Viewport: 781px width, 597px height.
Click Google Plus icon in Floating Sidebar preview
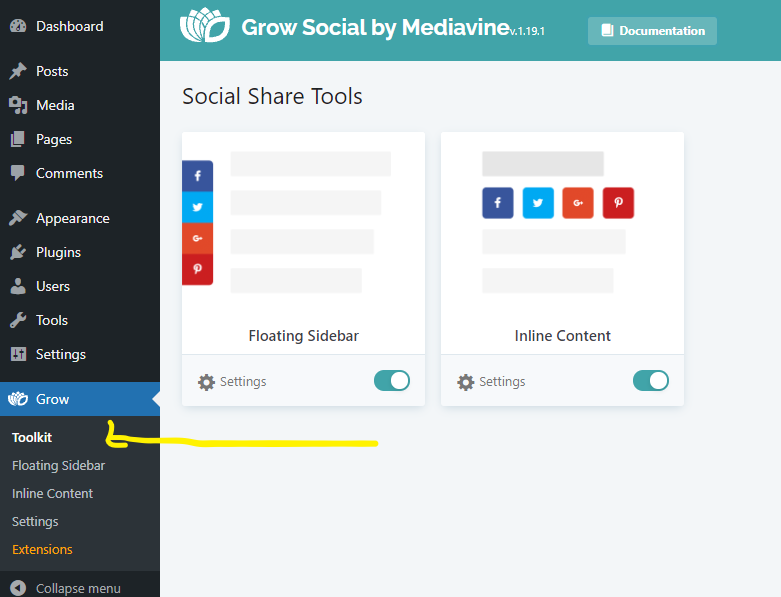point(197,239)
